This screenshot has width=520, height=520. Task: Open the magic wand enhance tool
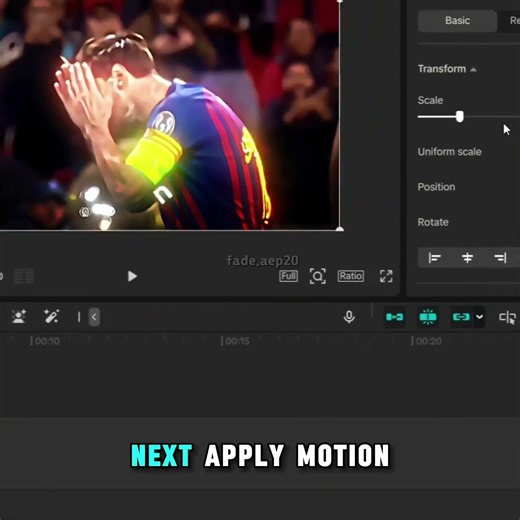pos(52,316)
